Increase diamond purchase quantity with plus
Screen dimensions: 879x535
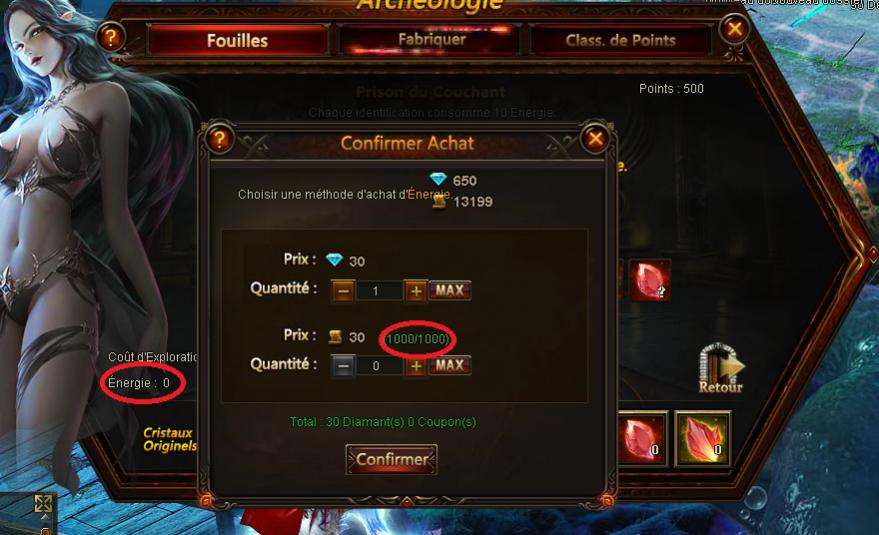(x=415, y=290)
